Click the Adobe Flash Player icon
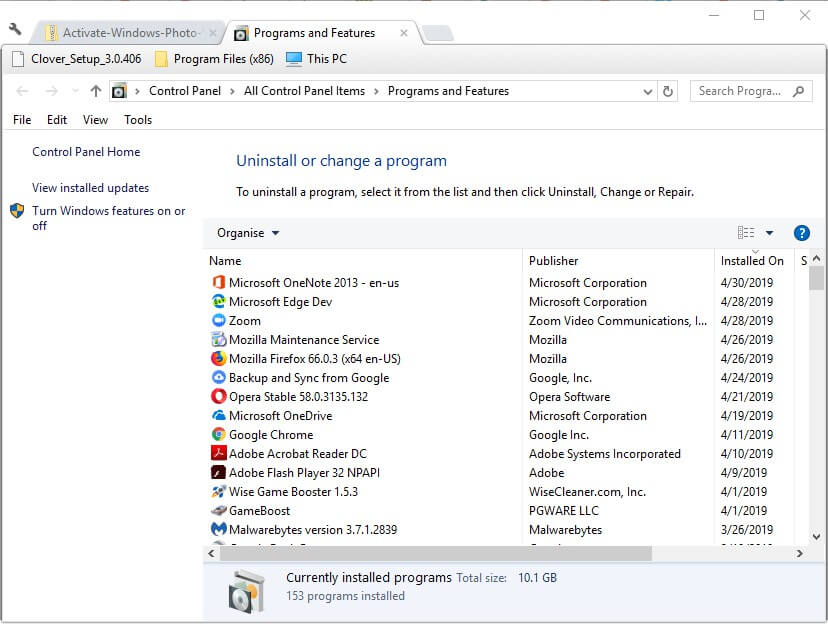Screen dimensions: 828x624 [x=218, y=472]
